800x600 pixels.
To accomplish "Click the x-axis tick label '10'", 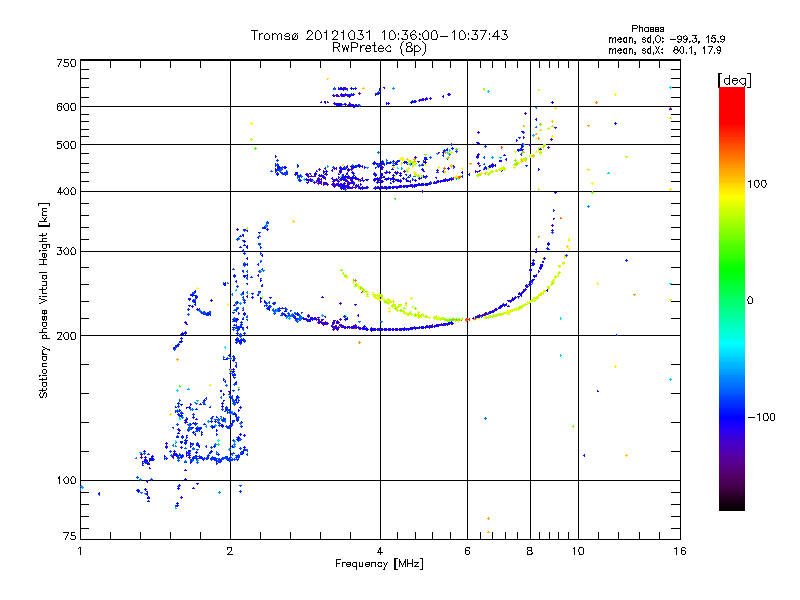I will pyautogui.click(x=578, y=551).
